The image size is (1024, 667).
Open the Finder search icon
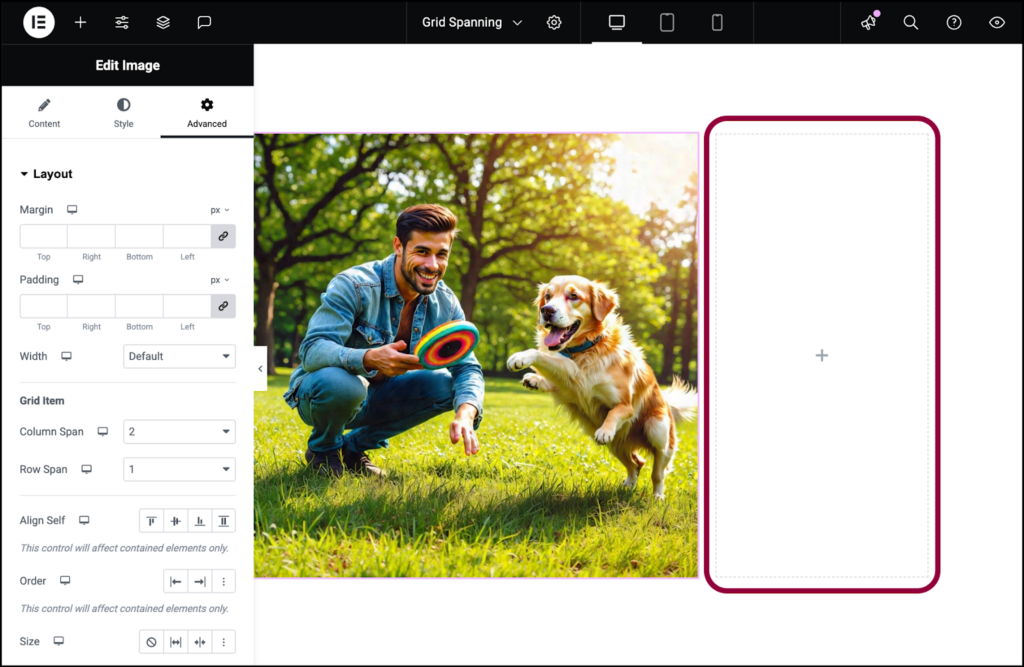(910, 22)
